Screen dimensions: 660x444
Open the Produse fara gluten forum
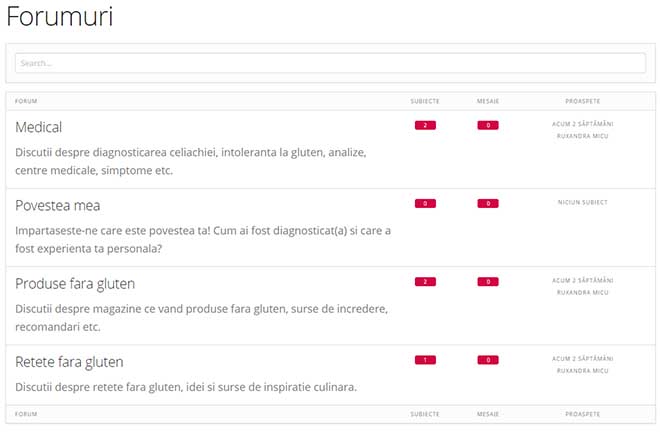pyautogui.click(x=75, y=283)
